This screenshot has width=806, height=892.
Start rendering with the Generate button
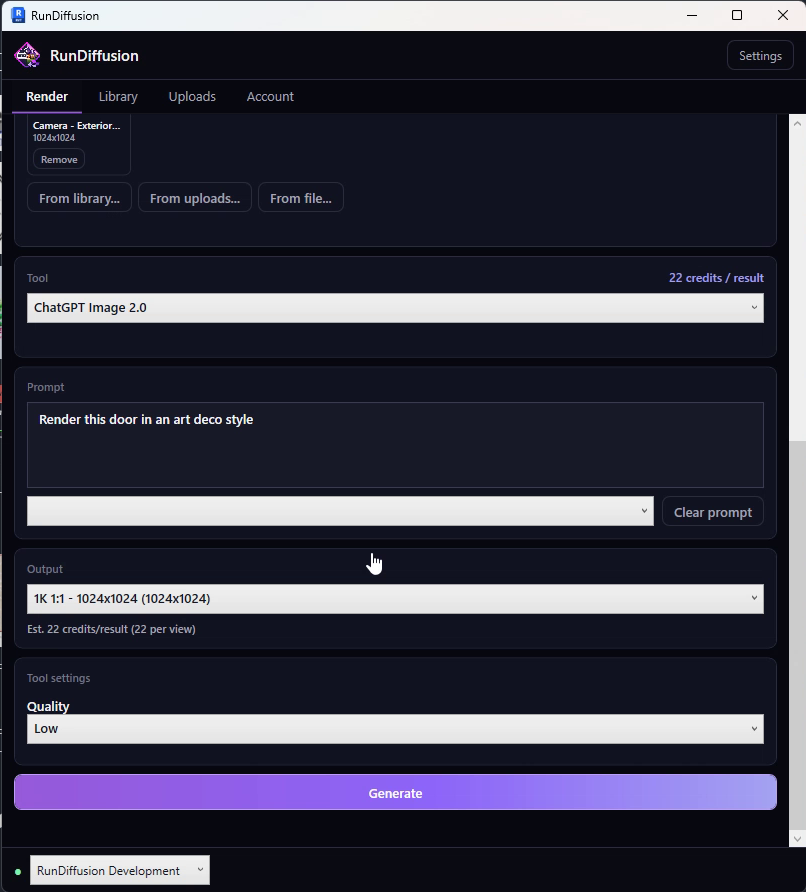click(395, 792)
